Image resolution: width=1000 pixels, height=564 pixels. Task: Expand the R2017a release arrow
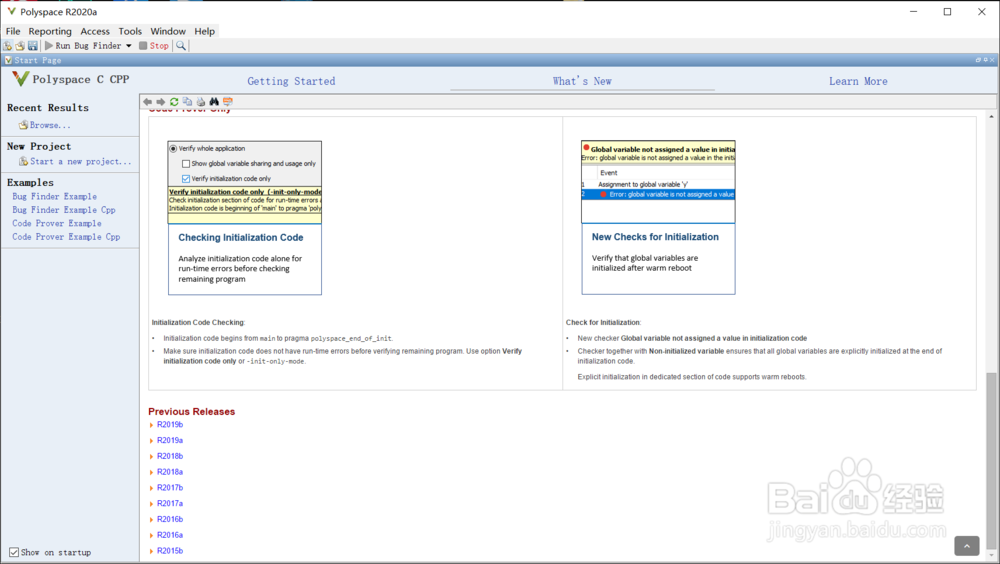(x=151, y=504)
